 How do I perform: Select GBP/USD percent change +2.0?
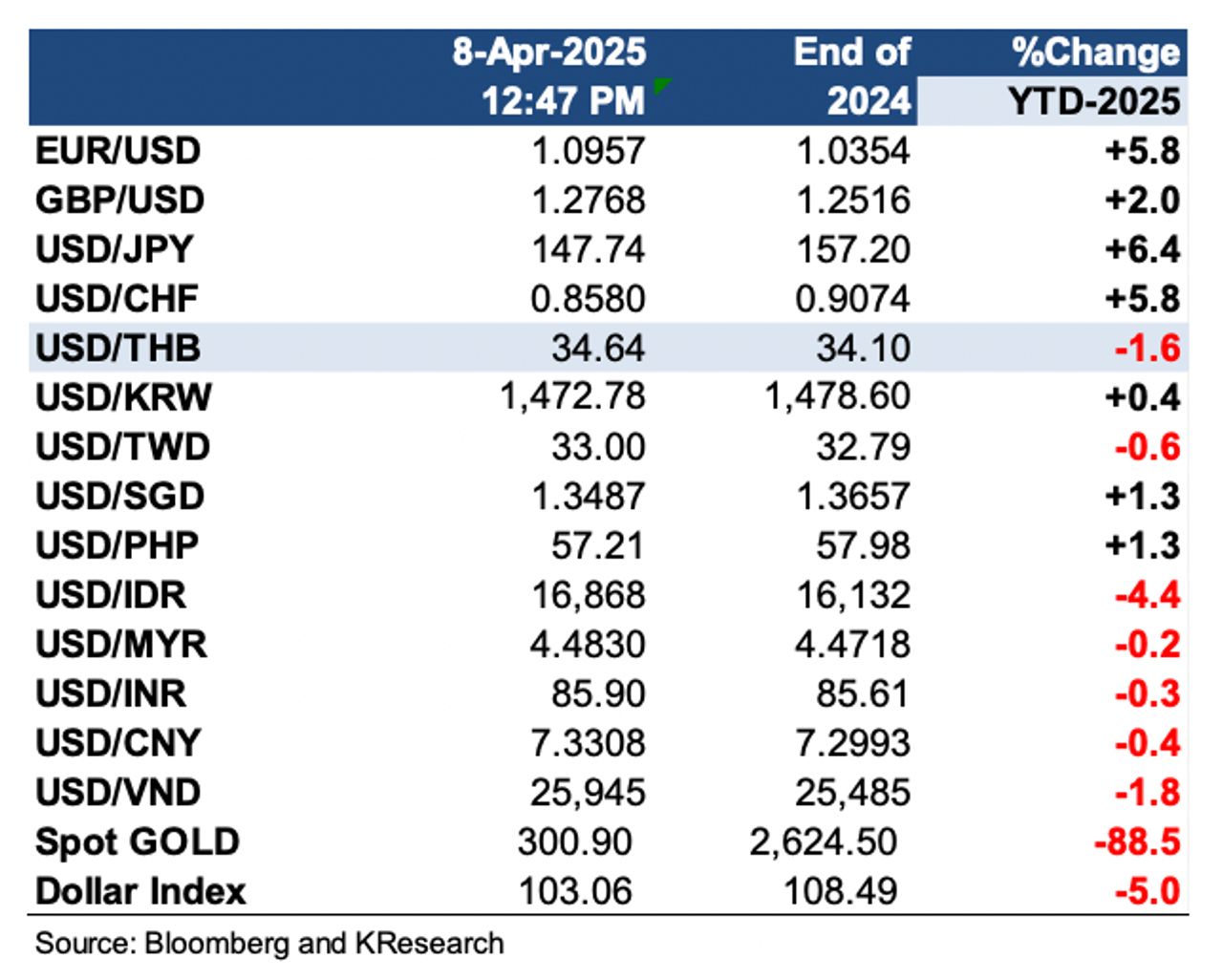click(1142, 201)
